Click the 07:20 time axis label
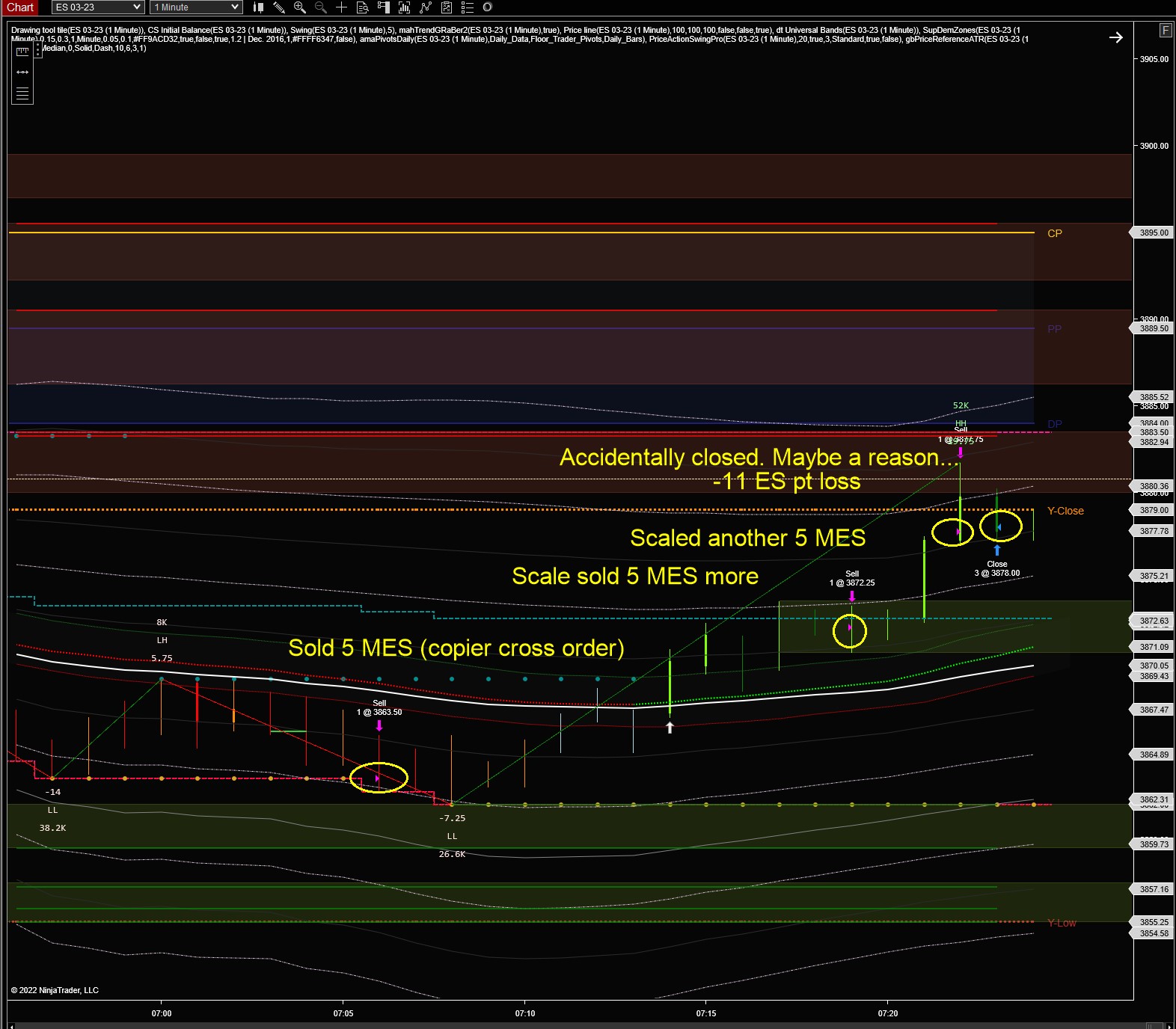The width and height of the screenshot is (1176, 1029). coord(888,1013)
